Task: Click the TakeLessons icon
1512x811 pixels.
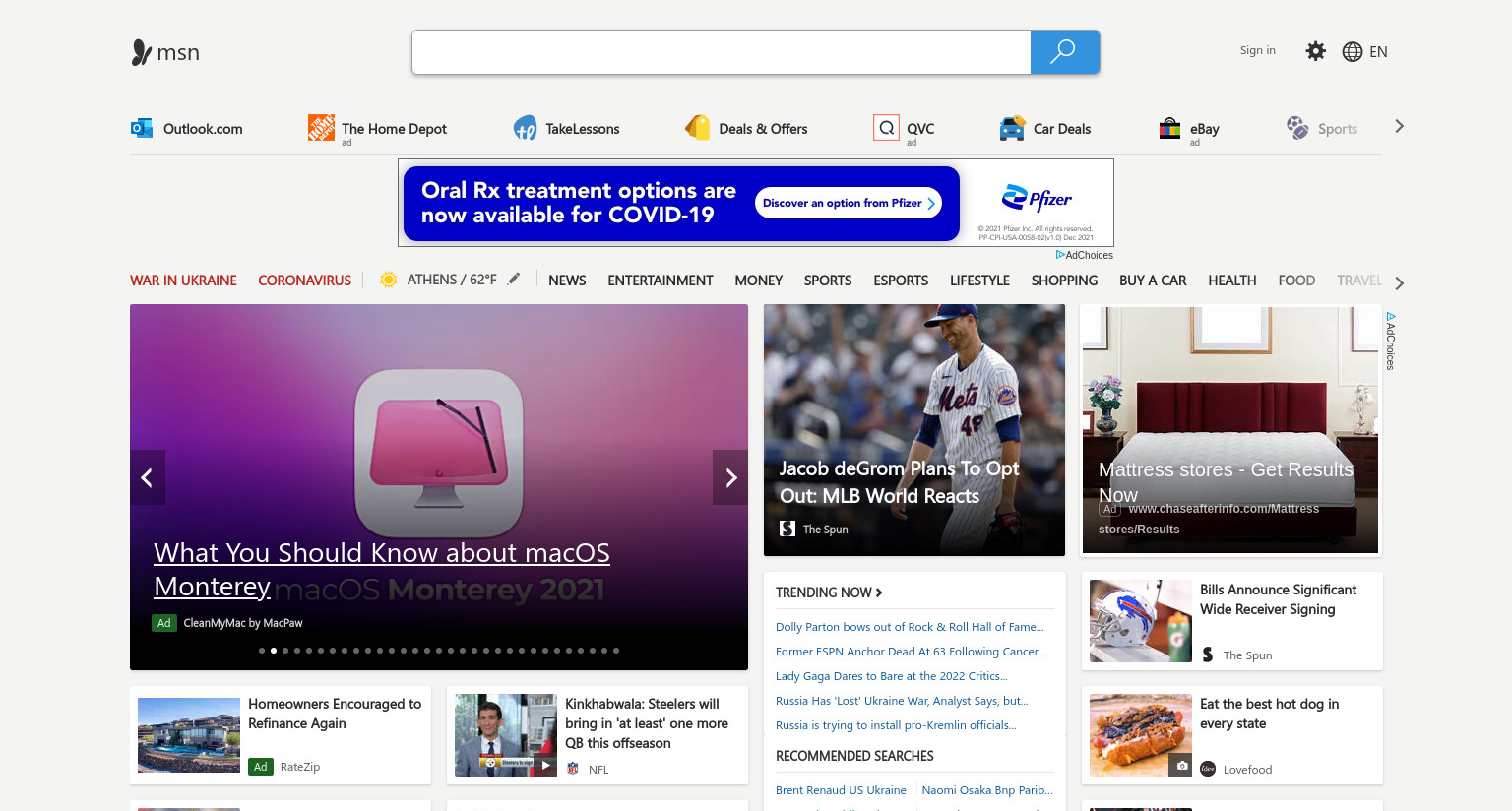Action: tap(525, 128)
